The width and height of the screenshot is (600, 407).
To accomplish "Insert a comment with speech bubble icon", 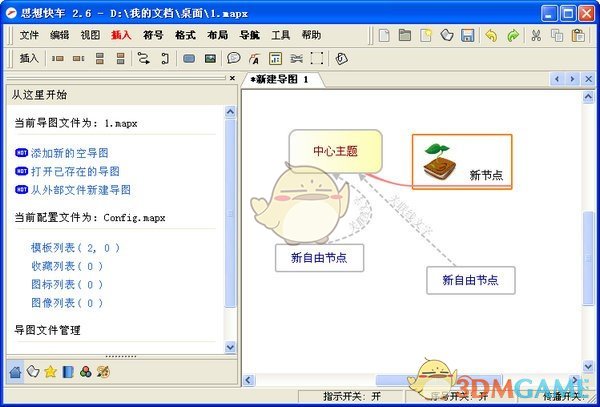I will click(233, 58).
